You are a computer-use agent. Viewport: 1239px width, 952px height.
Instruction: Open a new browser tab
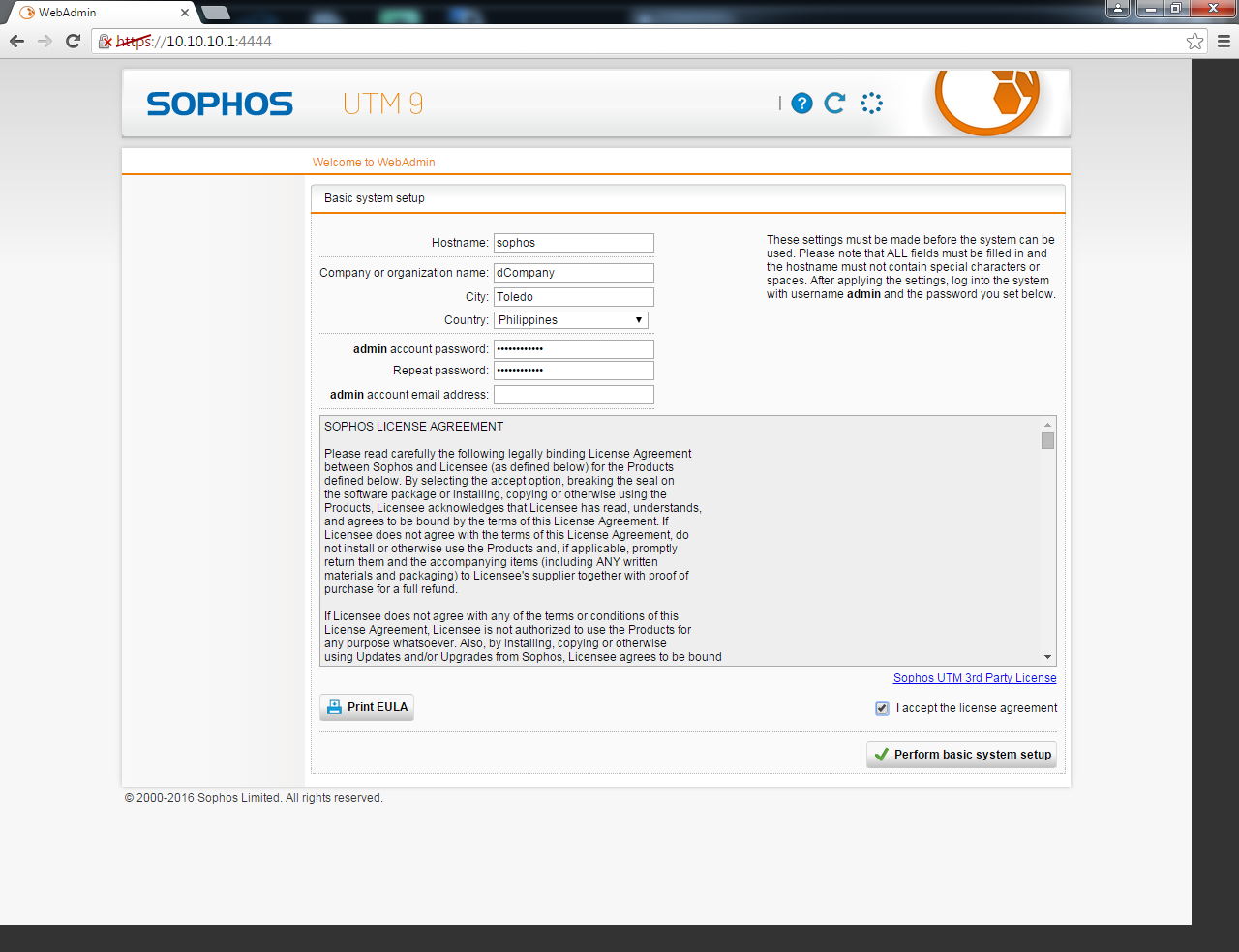coord(215,13)
